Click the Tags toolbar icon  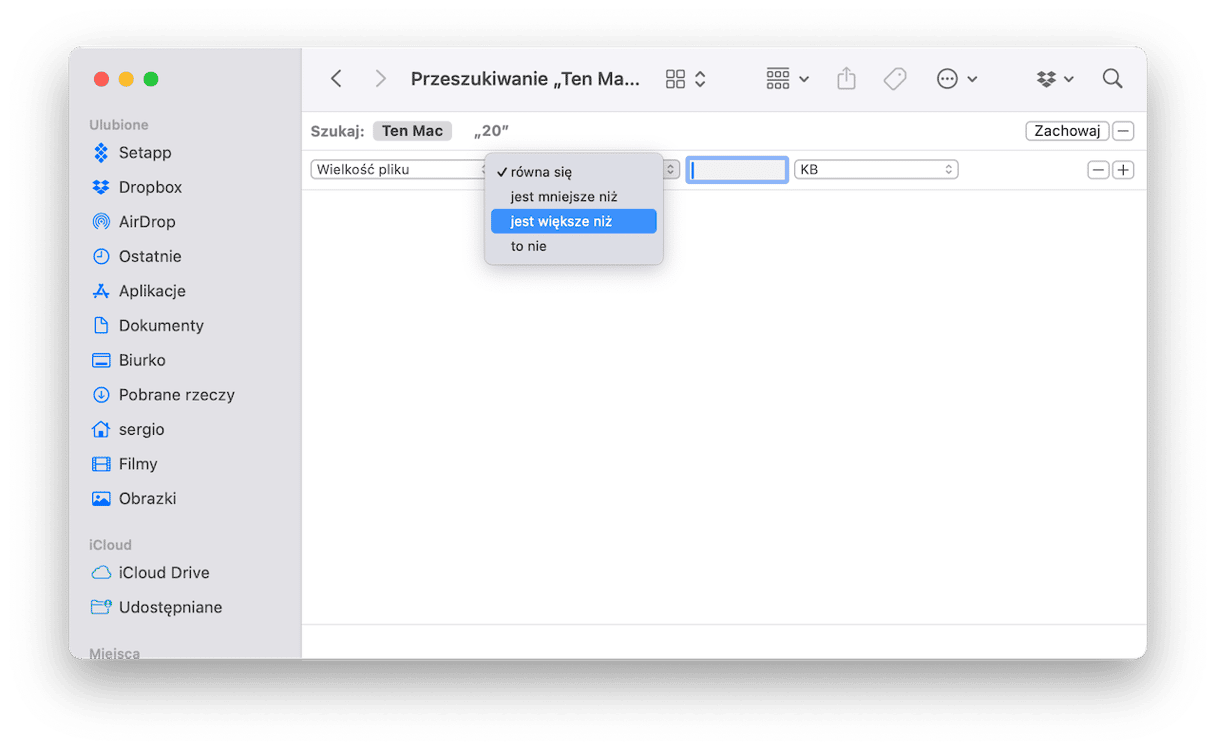tap(895, 79)
